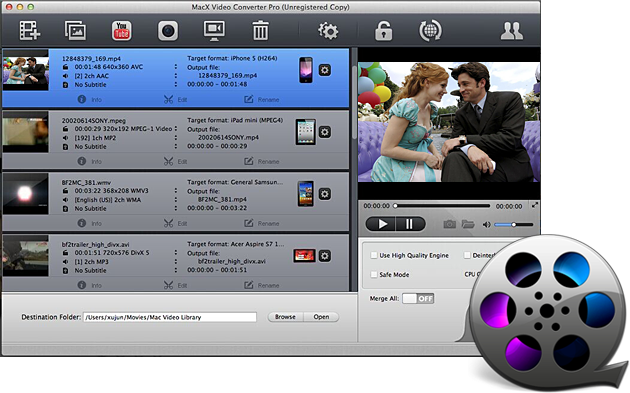Enable Use High Quality Engine checkbox
The width and height of the screenshot is (630, 393).
pos(374,255)
